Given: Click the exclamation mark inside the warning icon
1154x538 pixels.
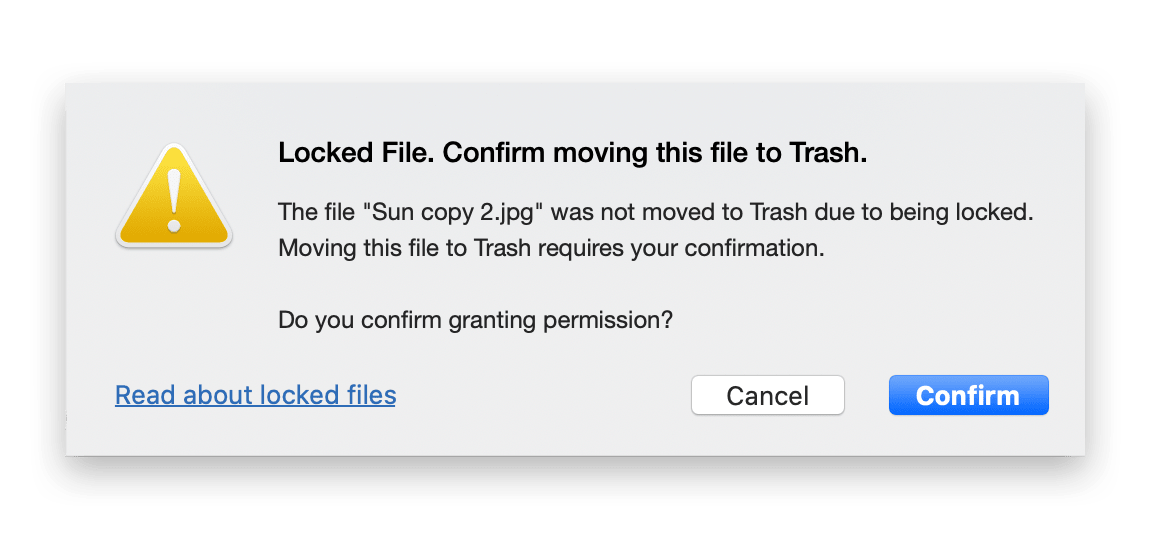Looking at the screenshot, I should (174, 200).
